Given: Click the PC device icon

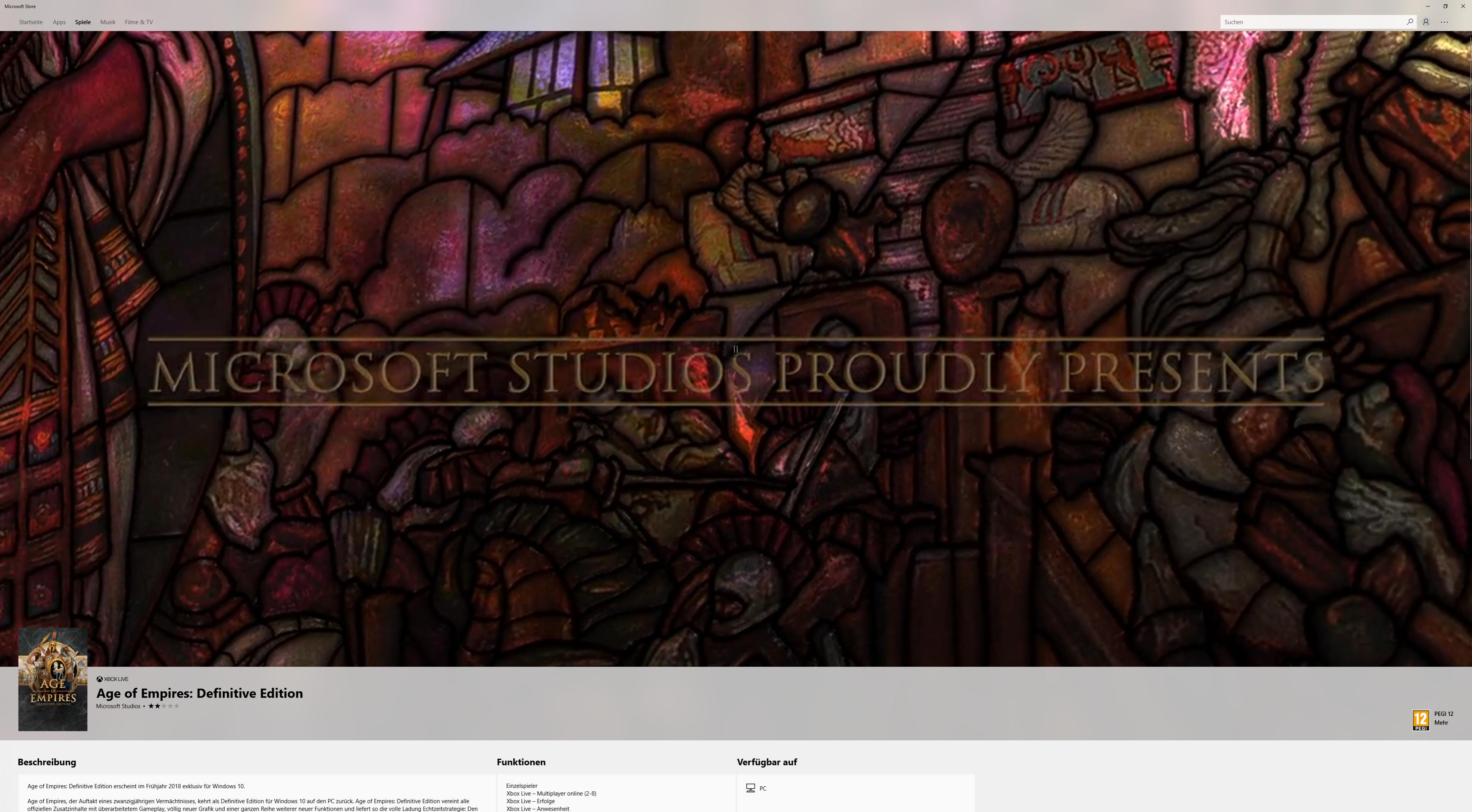Looking at the screenshot, I should [750, 788].
